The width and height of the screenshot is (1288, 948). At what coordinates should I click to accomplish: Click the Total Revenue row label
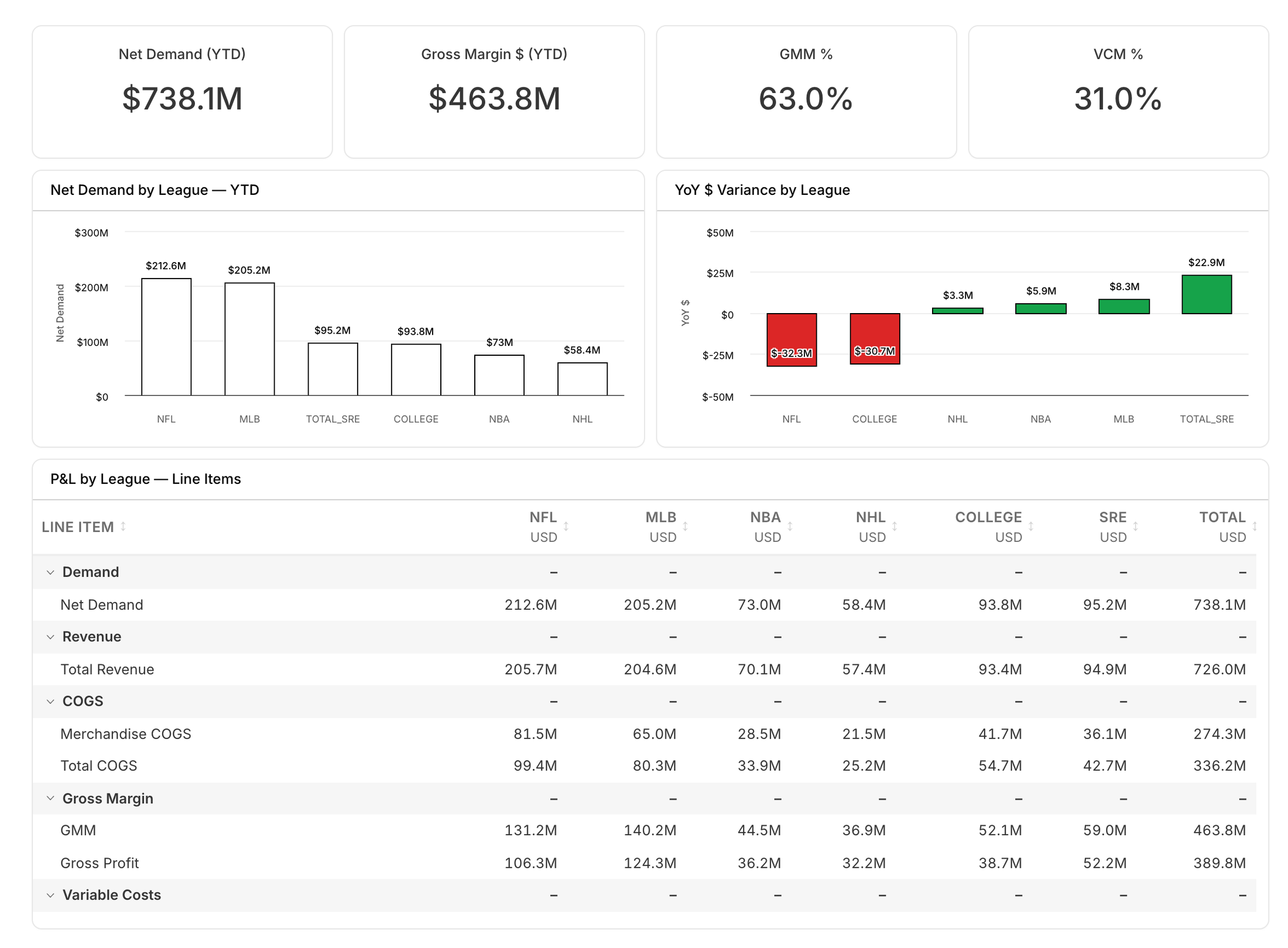pos(107,669)
